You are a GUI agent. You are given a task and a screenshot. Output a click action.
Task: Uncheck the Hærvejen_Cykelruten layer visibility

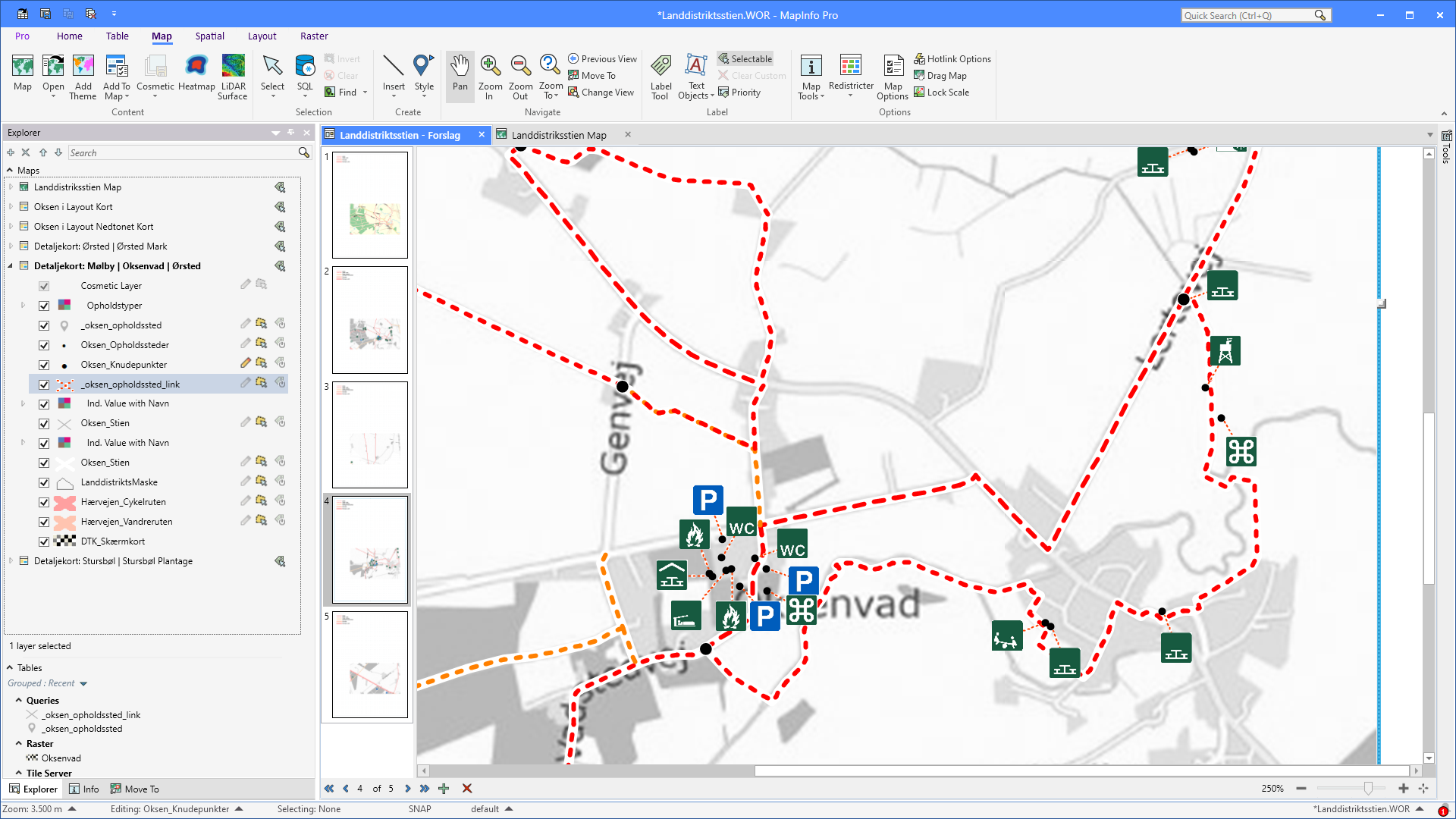point(44,501)
